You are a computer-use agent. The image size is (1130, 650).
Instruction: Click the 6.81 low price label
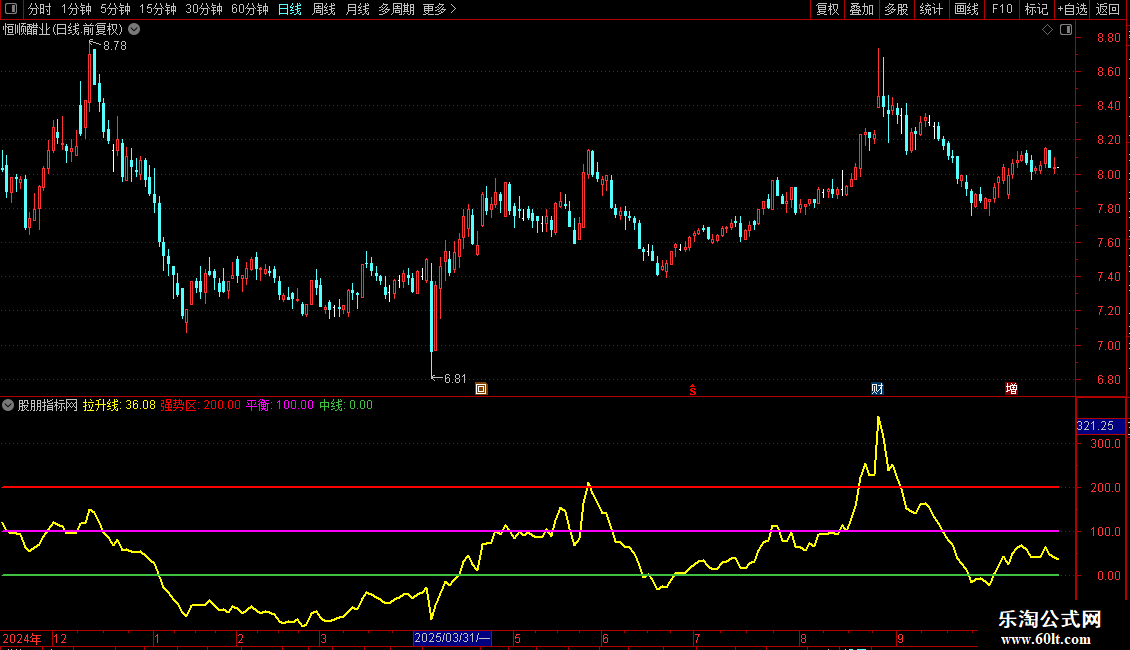(x=455, y=379)
